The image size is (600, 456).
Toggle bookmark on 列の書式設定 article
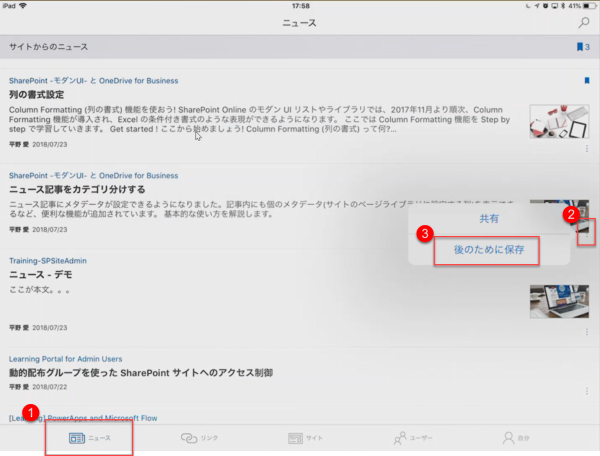click(x=587, y=80)
